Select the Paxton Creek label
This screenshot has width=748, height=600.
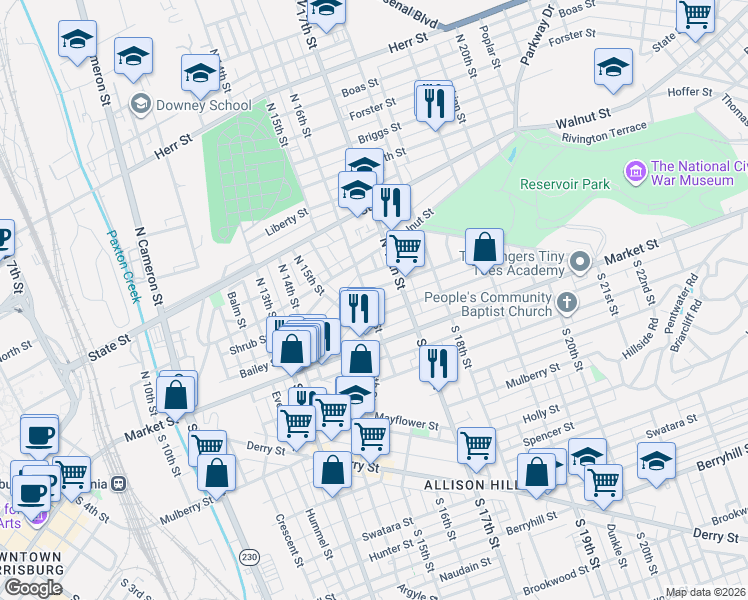coord(125,266)
